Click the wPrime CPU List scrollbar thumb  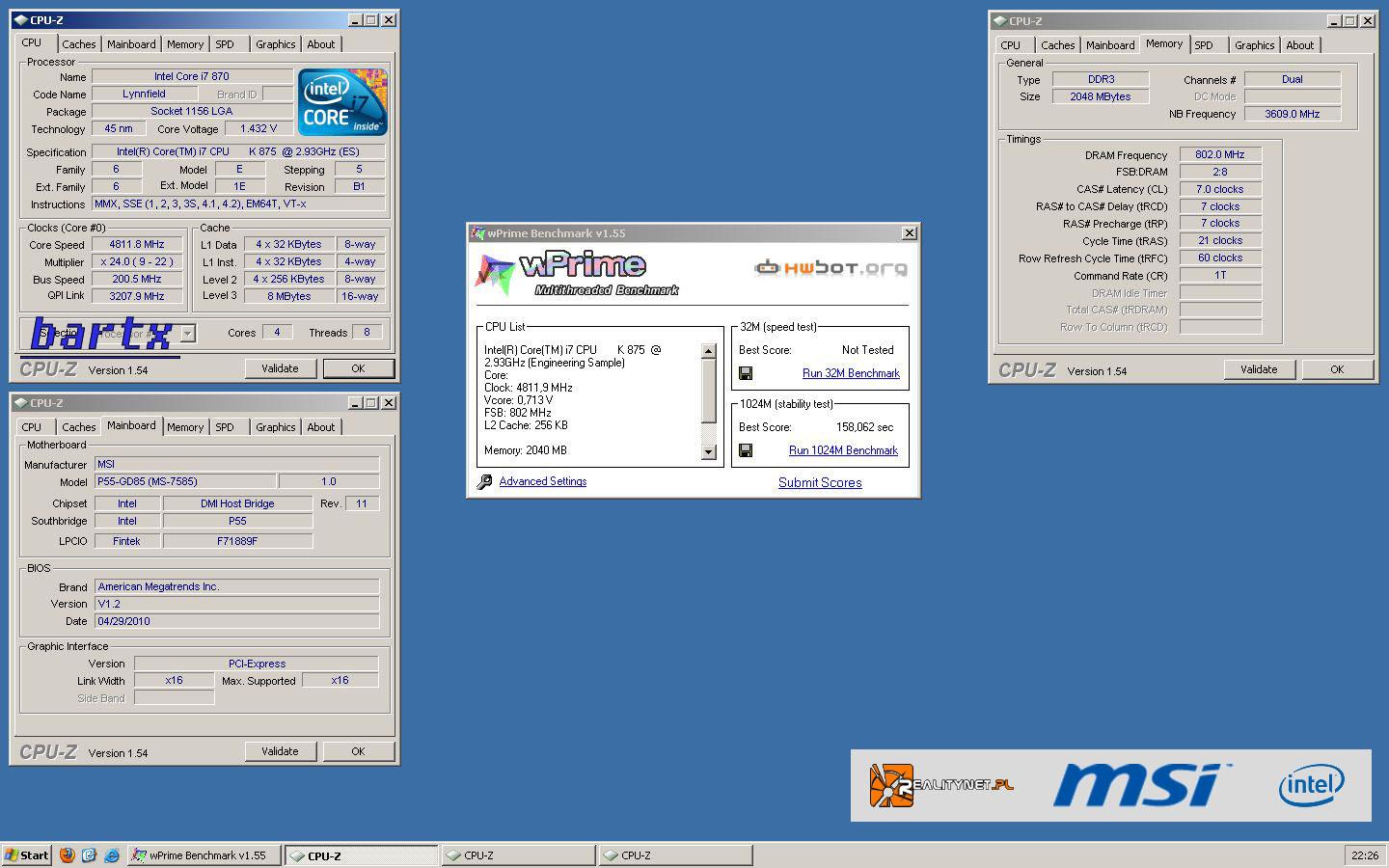(709, 392)
